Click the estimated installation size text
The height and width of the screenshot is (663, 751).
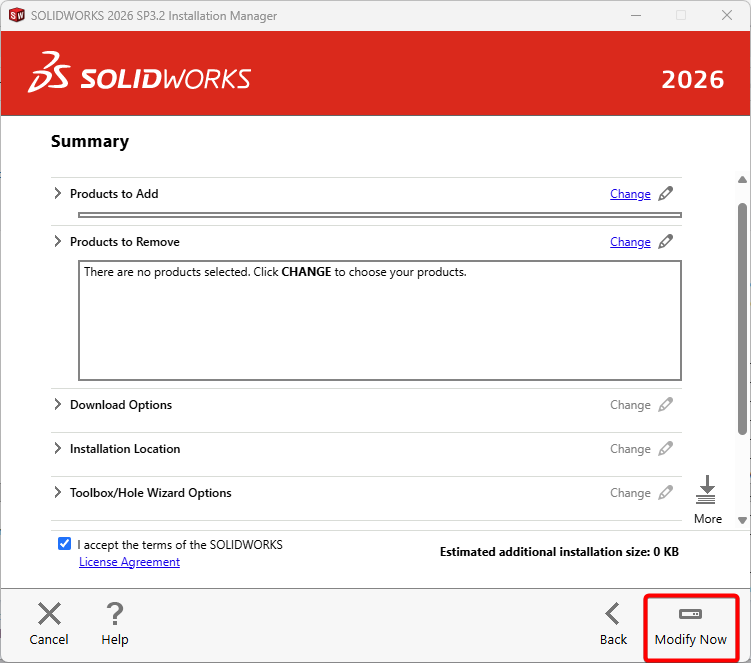click(x=559, y=552)
